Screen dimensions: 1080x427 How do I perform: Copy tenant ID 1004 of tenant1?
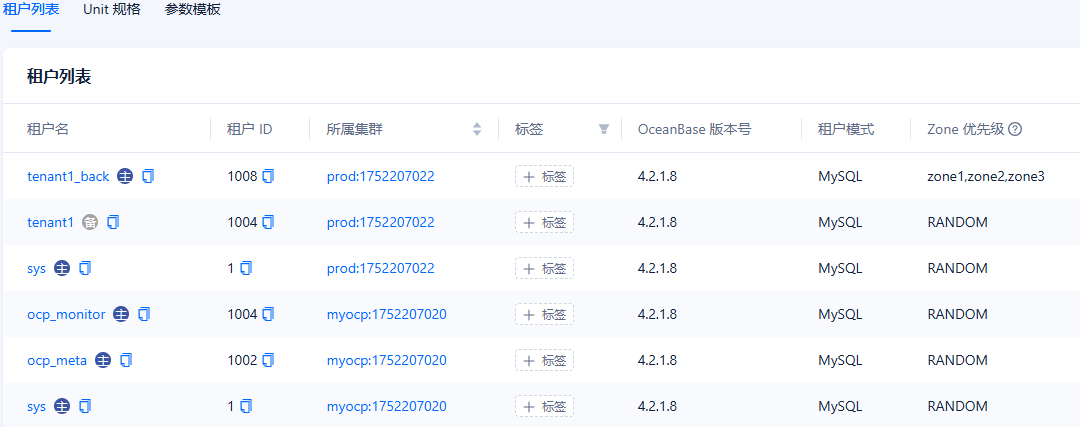(268, 222)
